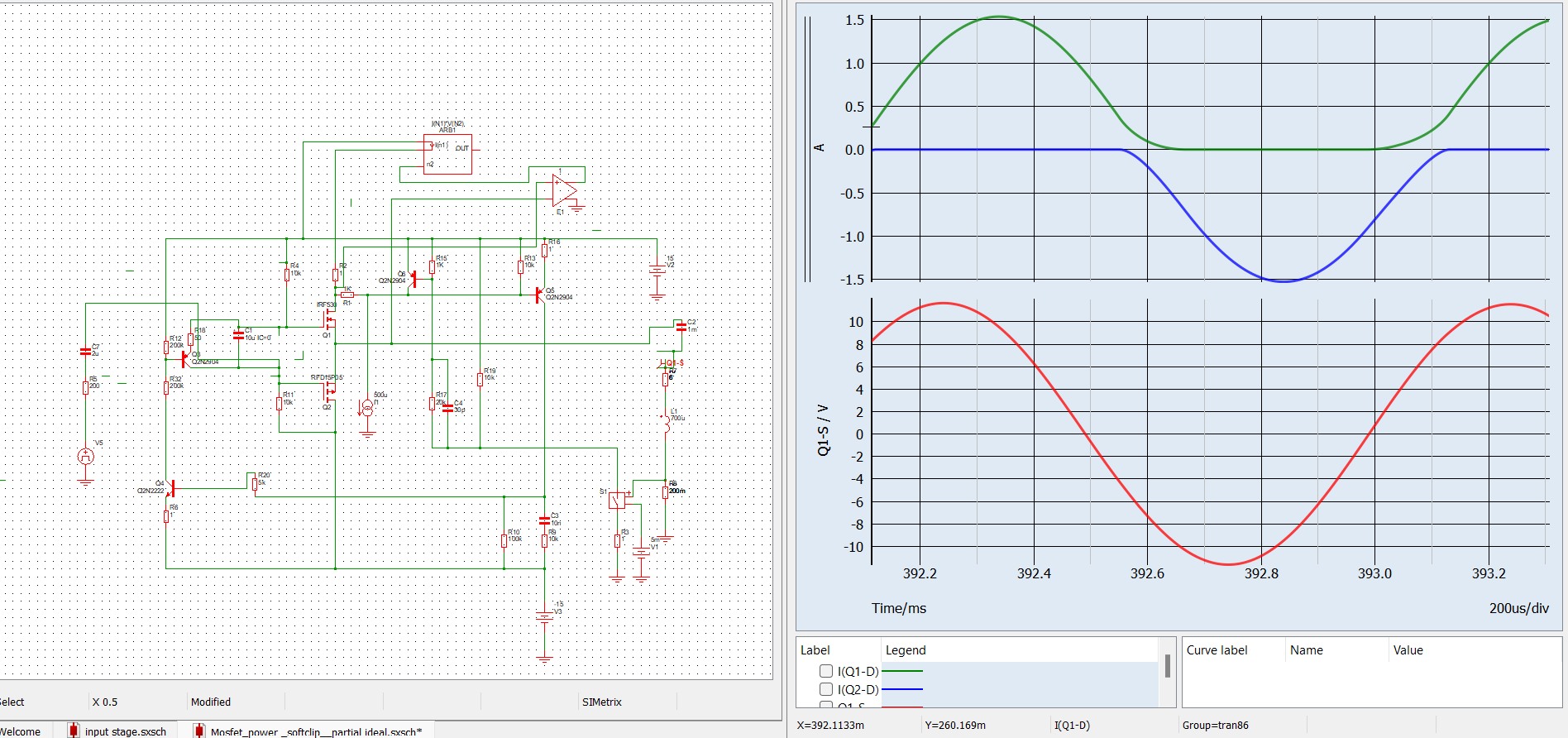Click the Q1-S / V axis label

[x=823, y=429]
